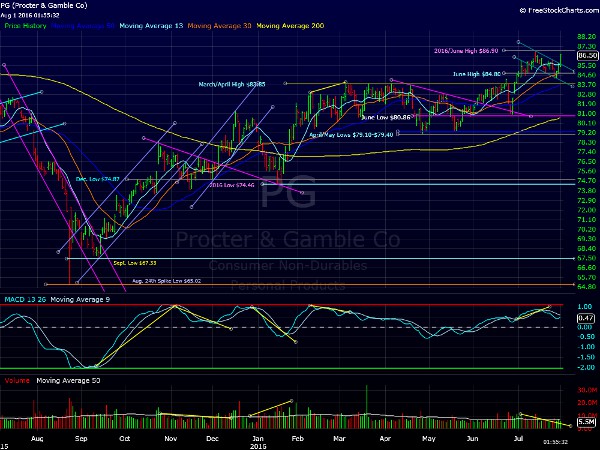Click the Jun label on the date axis
600x450 pixels.
pyautogui.click(x=473, y=439)
